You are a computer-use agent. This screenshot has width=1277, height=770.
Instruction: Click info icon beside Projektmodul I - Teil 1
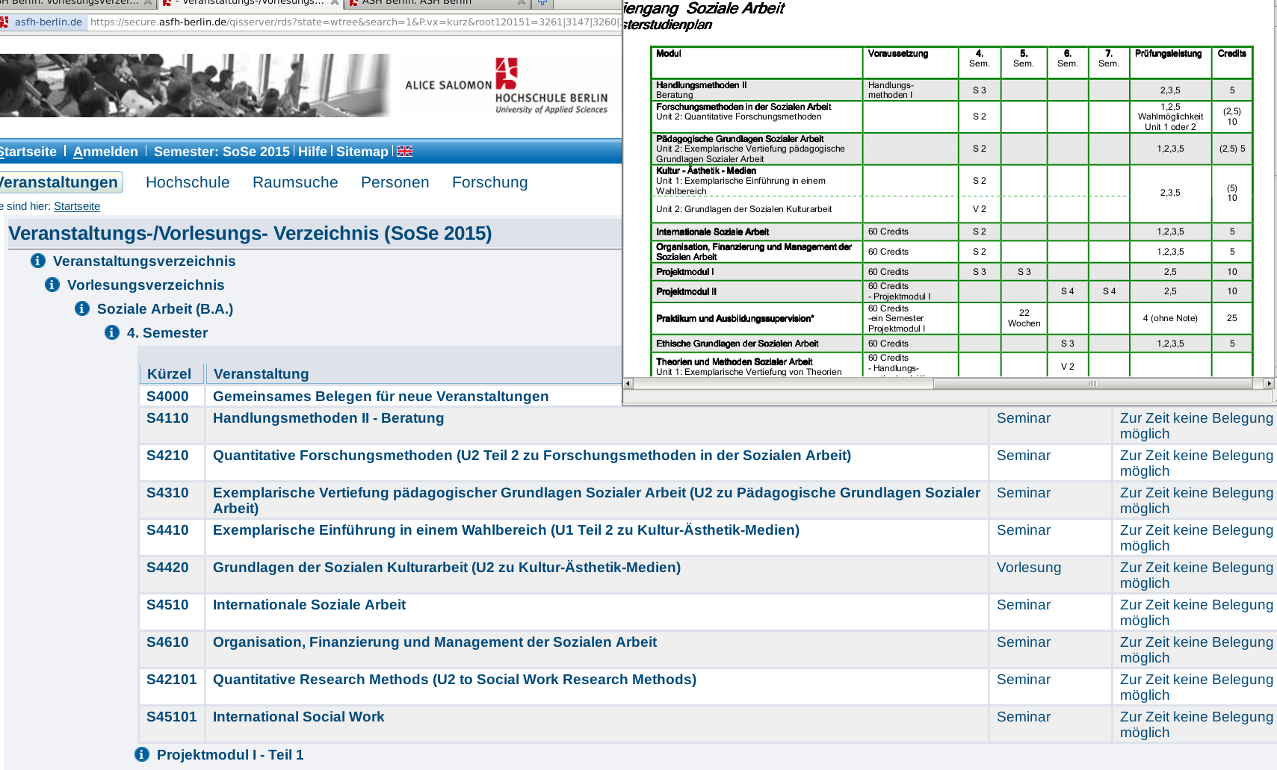(x=142, y=755)
